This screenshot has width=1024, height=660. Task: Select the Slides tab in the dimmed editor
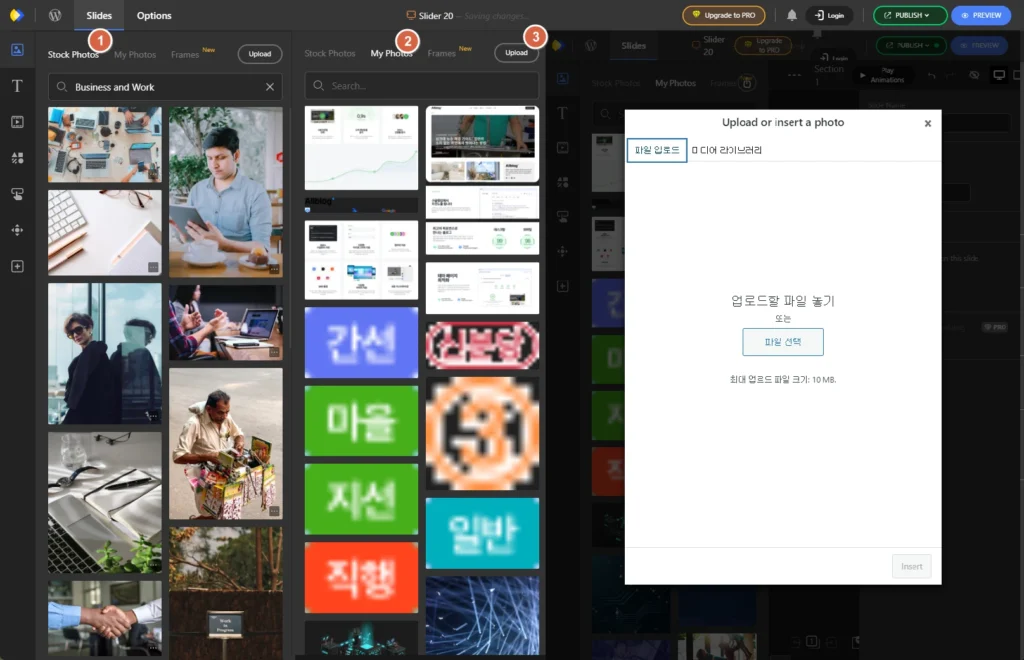click(x=633, y=46)
